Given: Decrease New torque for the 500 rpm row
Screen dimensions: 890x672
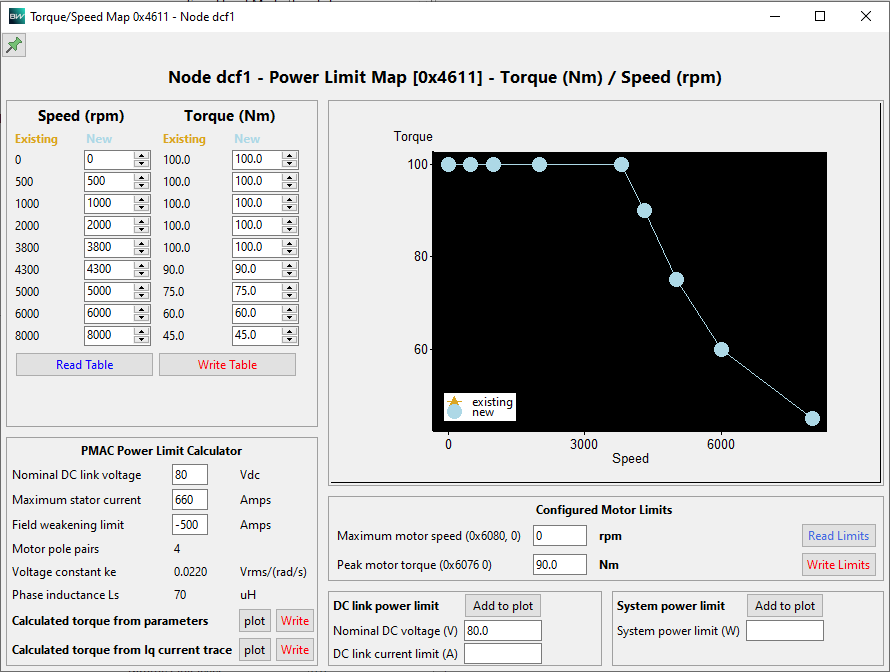Looking at the screenshot, I should [289, 186].
